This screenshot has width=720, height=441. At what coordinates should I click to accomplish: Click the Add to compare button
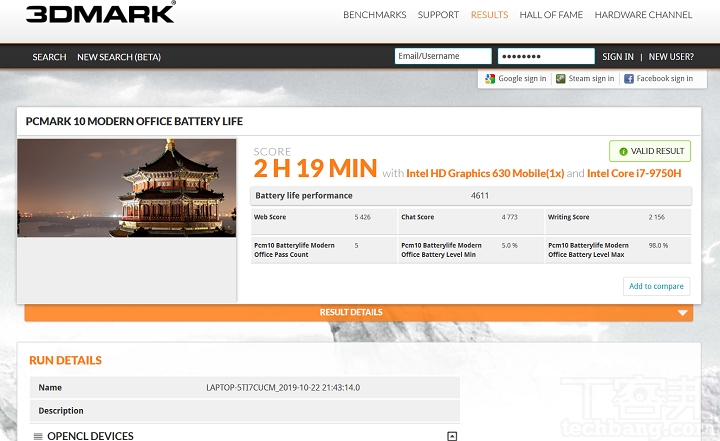click(656, 286)
